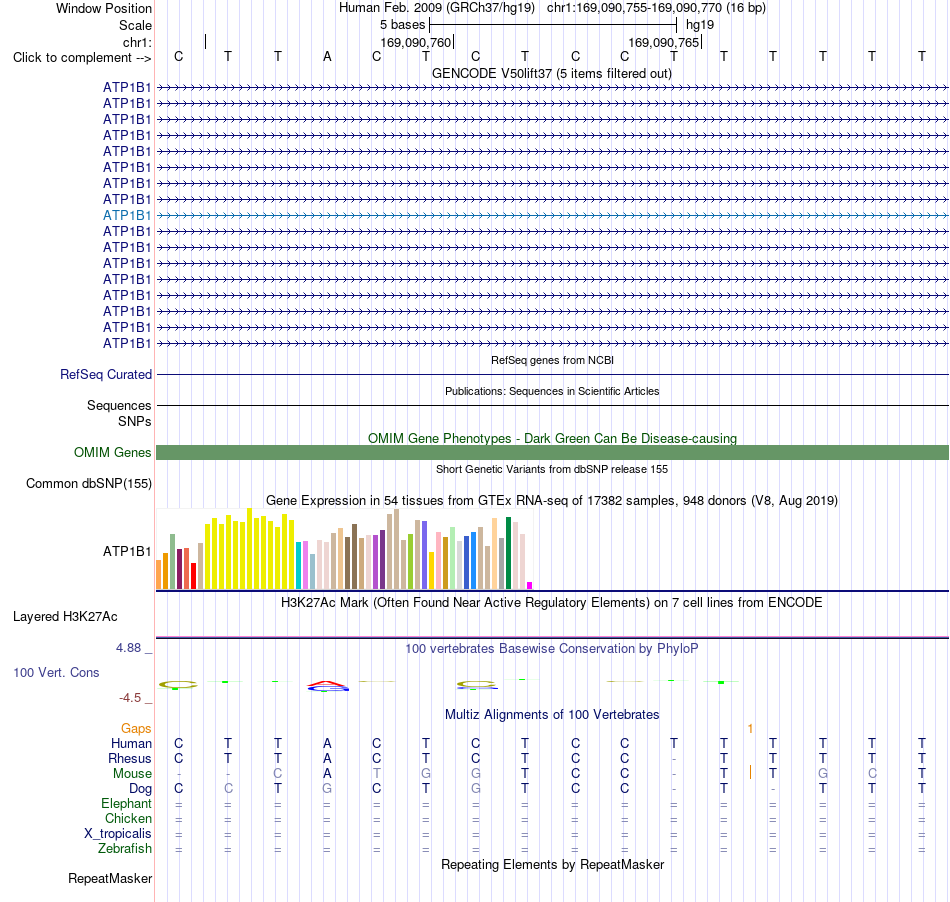Open the 'RefSeq genes from NCBI' track title

click(x=553, y=360)
